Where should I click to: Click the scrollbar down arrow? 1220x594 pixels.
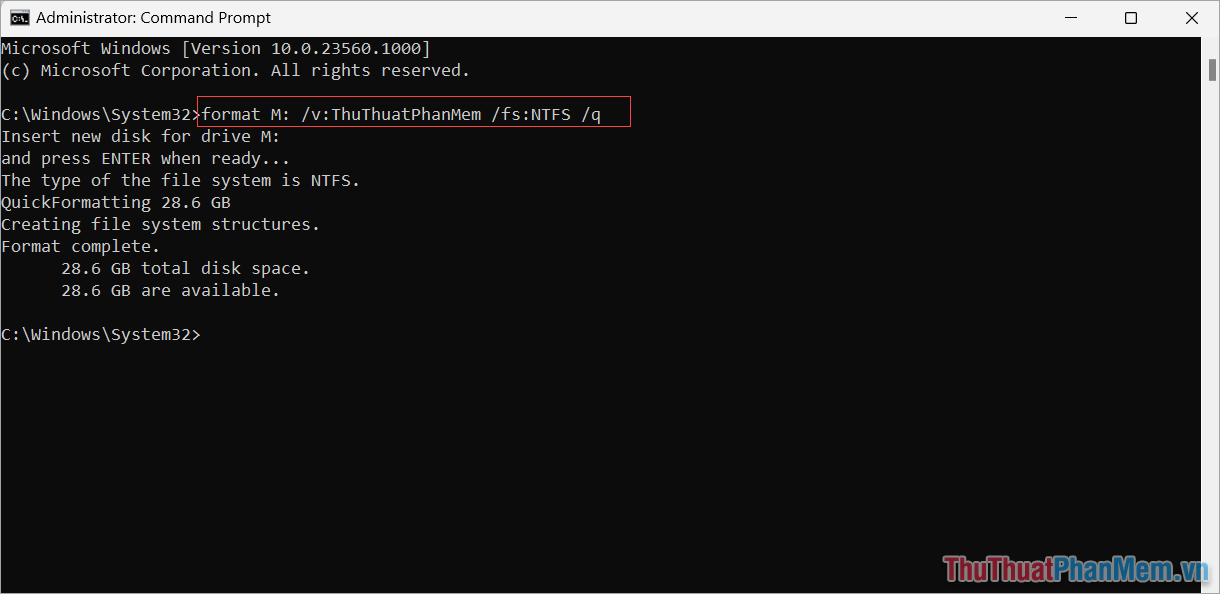point(1211,586)
